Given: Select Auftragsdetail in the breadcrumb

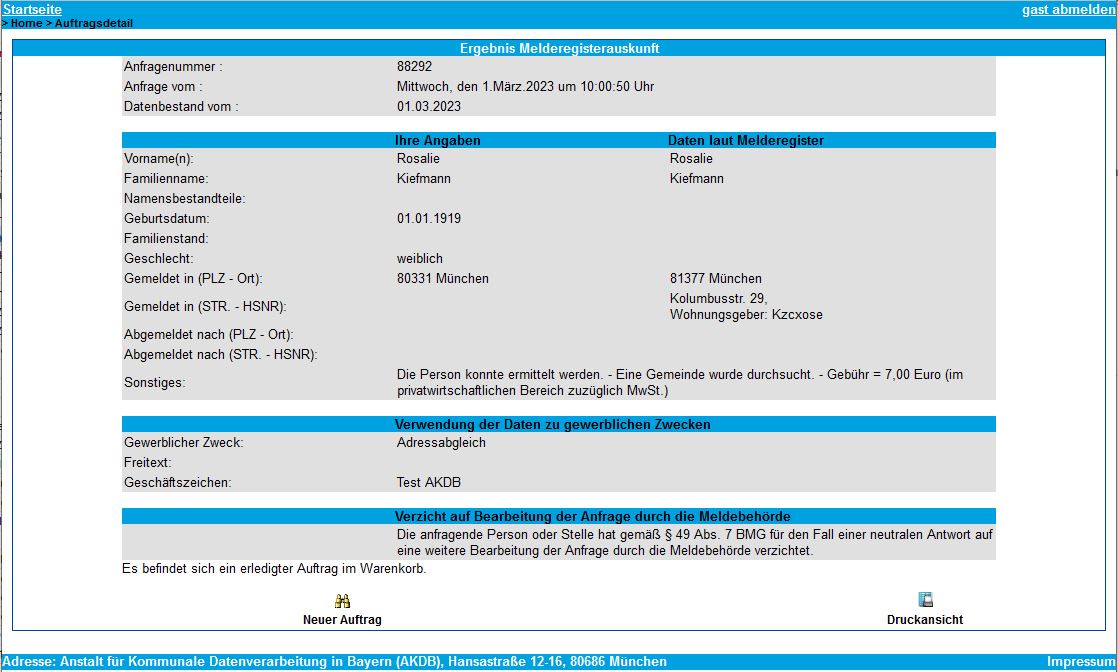Looking at the screenshot, I should pos(93,23).
